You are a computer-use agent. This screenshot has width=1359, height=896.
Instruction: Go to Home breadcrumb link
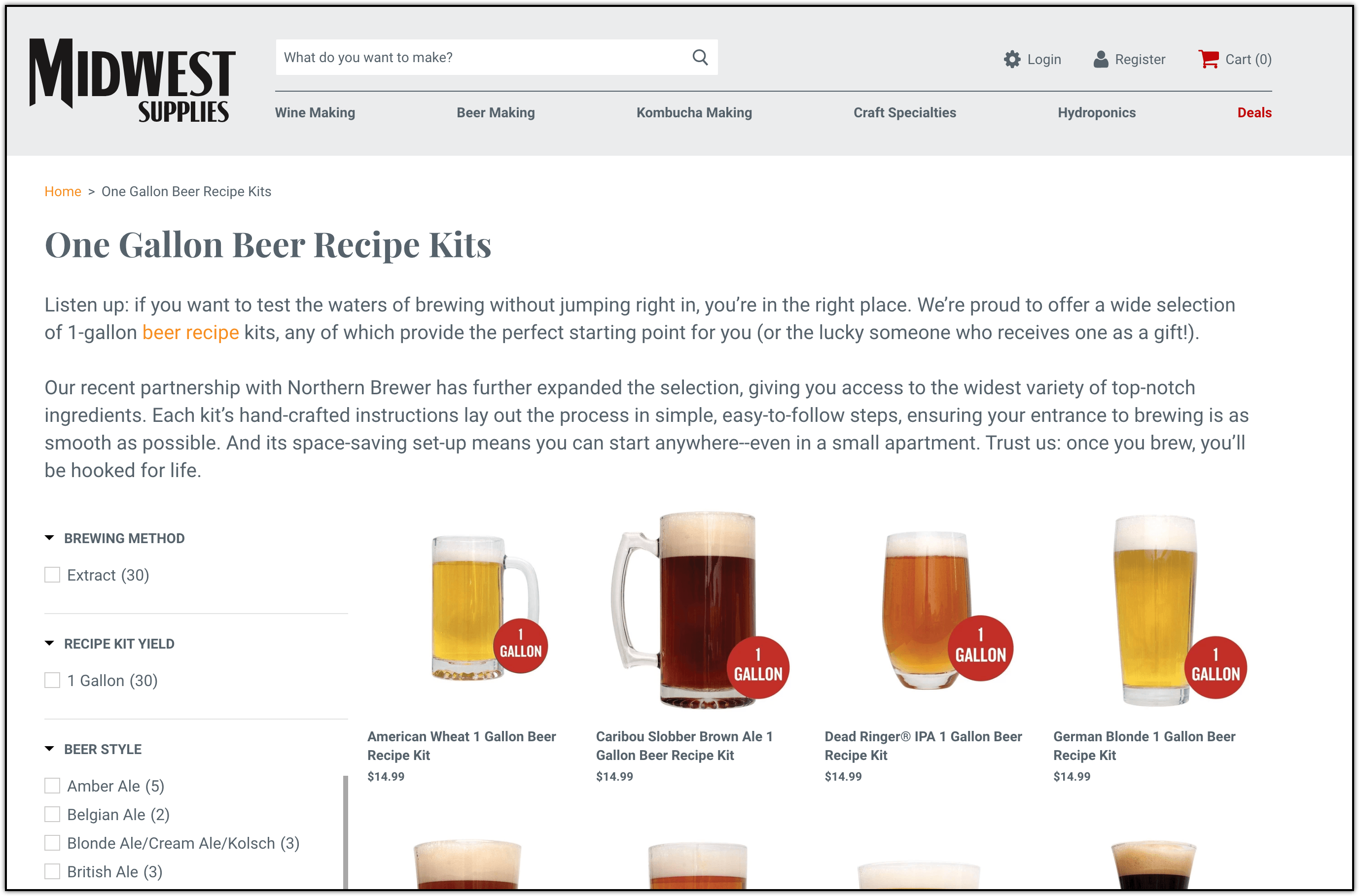tap(63, 191)
